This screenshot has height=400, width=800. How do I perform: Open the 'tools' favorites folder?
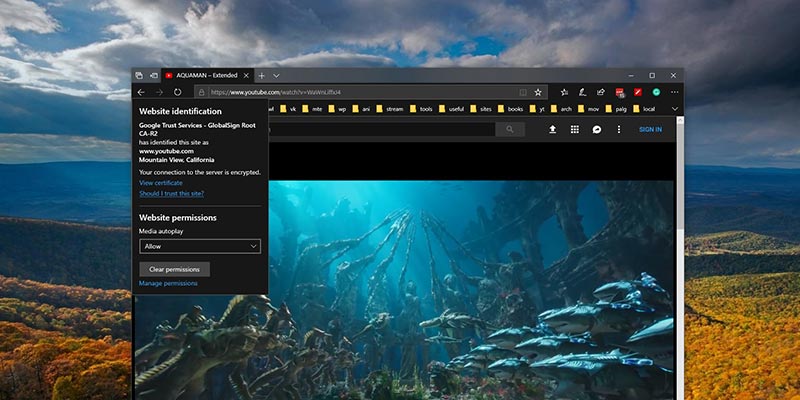coord(424,108)
